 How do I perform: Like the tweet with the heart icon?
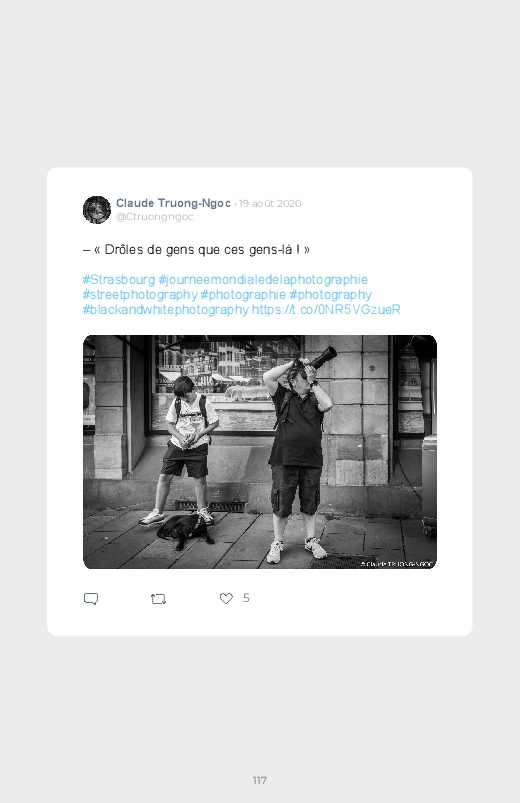tap(226, 598)
